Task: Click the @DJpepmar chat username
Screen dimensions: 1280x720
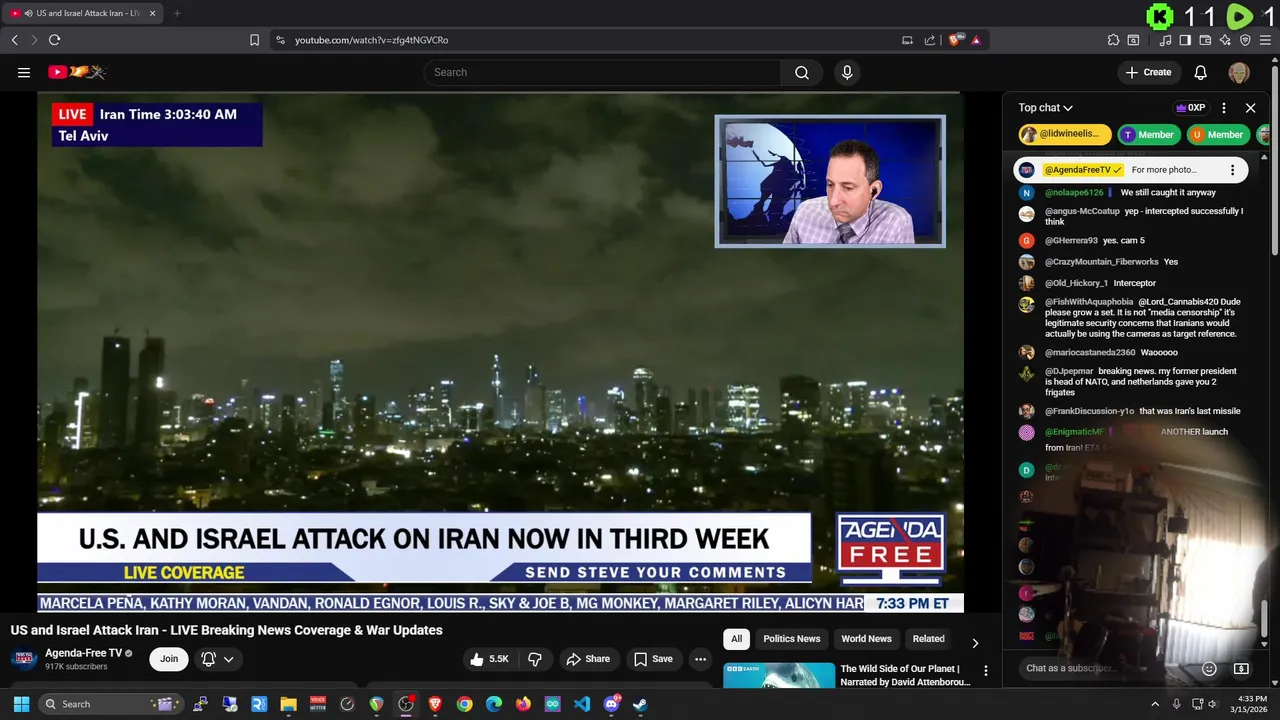Action: [x=1069, y=371]
